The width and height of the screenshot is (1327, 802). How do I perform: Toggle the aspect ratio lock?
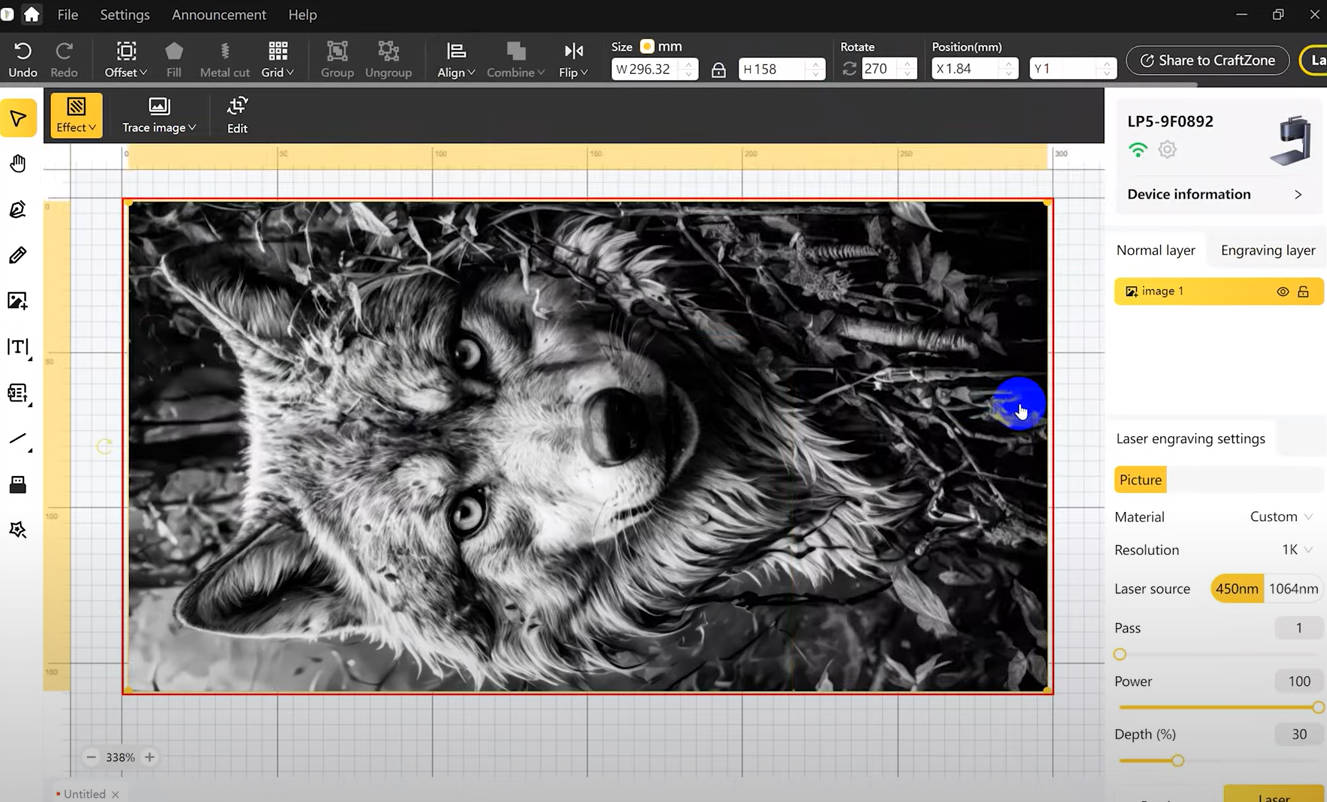point(718,70)
